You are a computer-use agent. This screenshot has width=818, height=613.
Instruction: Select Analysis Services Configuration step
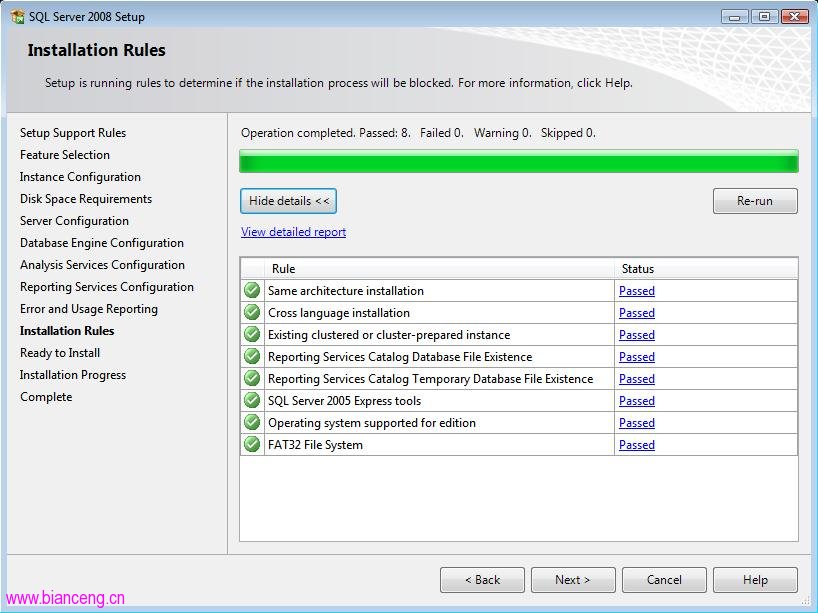pos(102,265)
